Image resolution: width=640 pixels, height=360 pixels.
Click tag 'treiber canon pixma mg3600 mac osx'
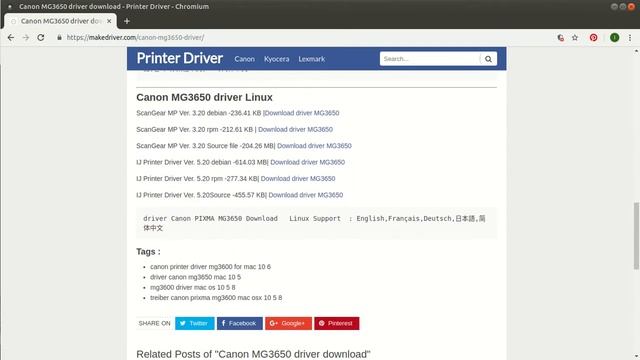point(216,298)
